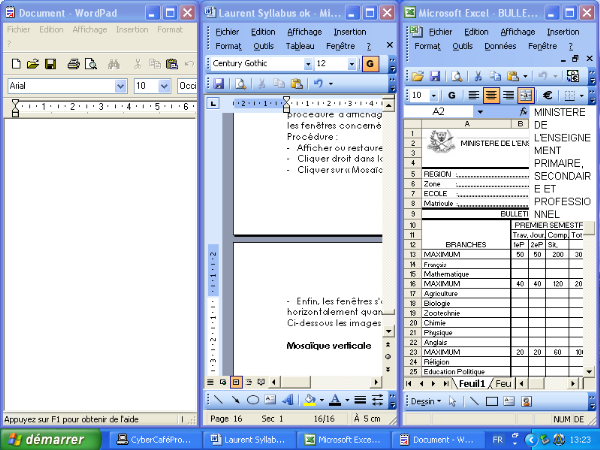
Task: Click the Save icon in WordPad toolbar
Action: 49,64
